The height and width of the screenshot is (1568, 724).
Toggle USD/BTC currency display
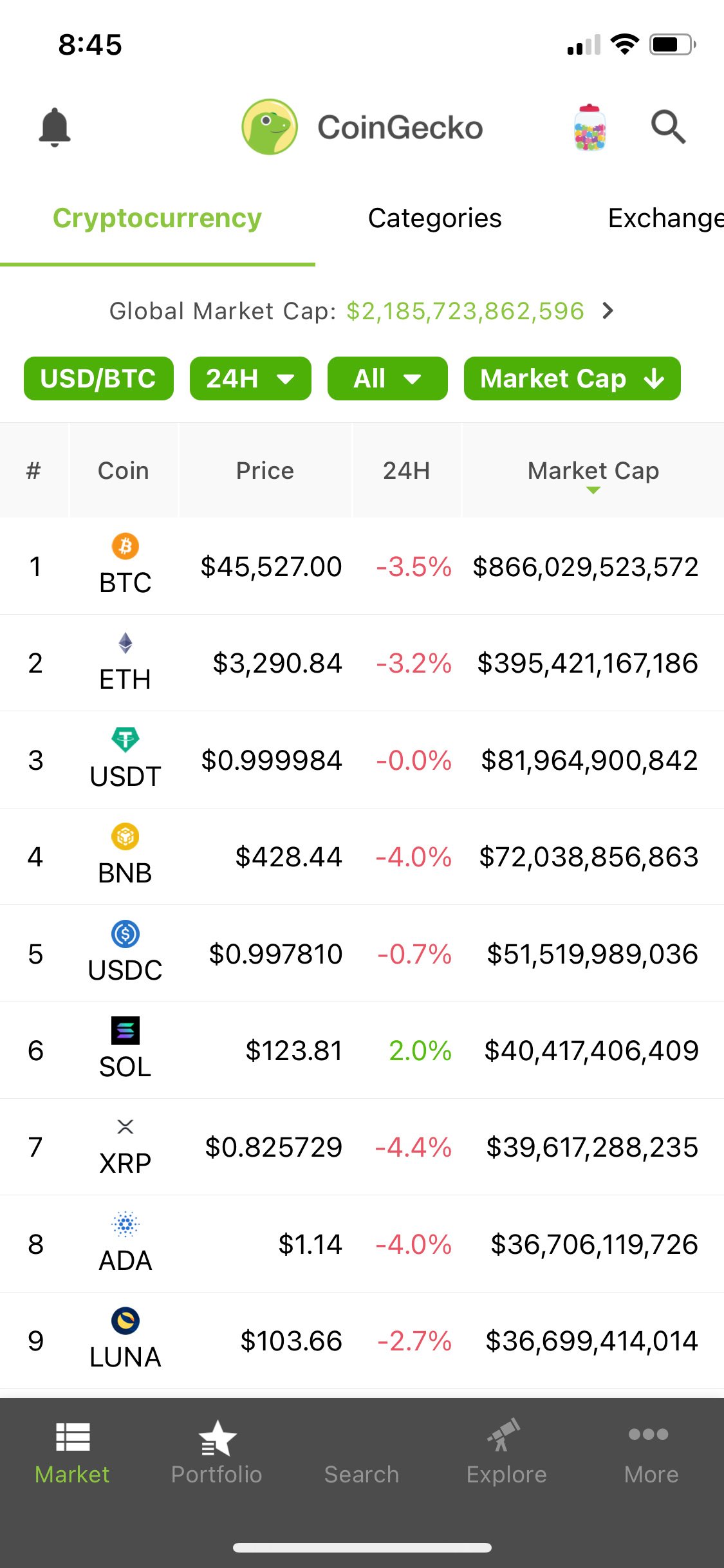click(x=98, y=378)
